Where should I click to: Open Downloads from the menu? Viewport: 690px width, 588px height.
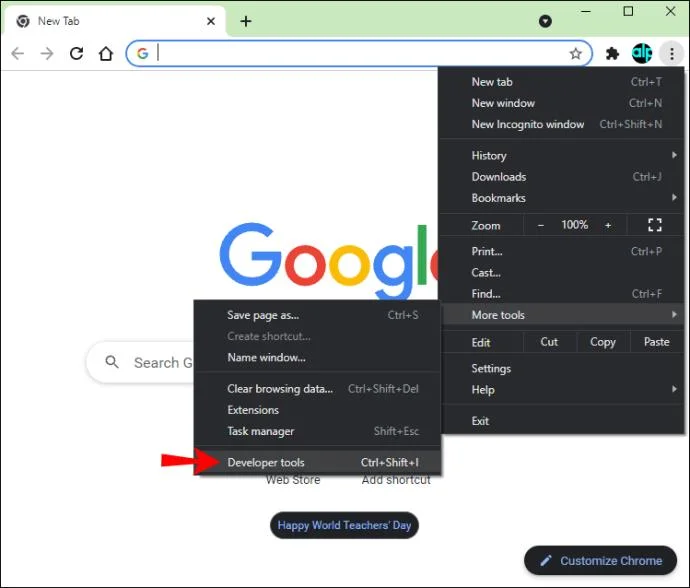click(x=562, y=176)
